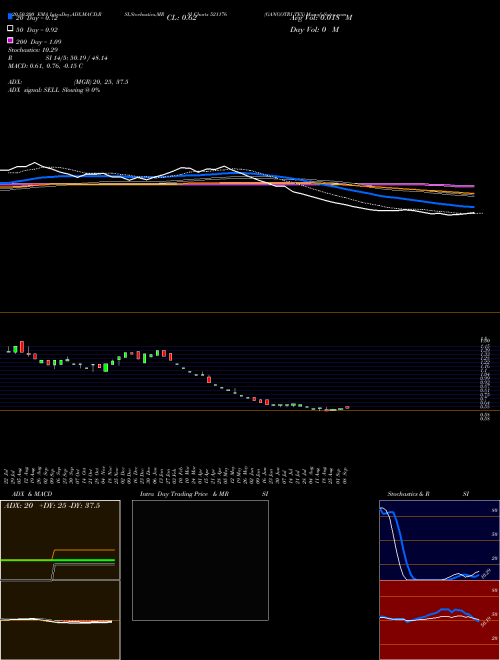Click the date axis labels under candlesticks
This screenshot has height=660, width=500.
point(177,476)
